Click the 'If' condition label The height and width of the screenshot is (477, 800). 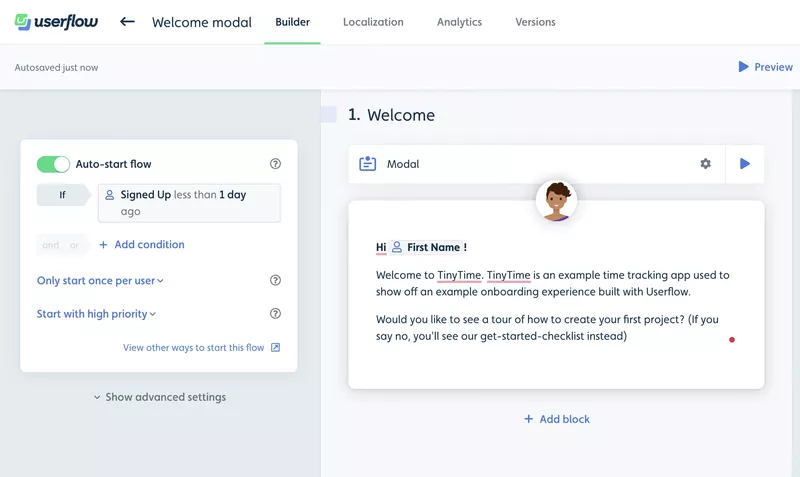pos(62,195)
